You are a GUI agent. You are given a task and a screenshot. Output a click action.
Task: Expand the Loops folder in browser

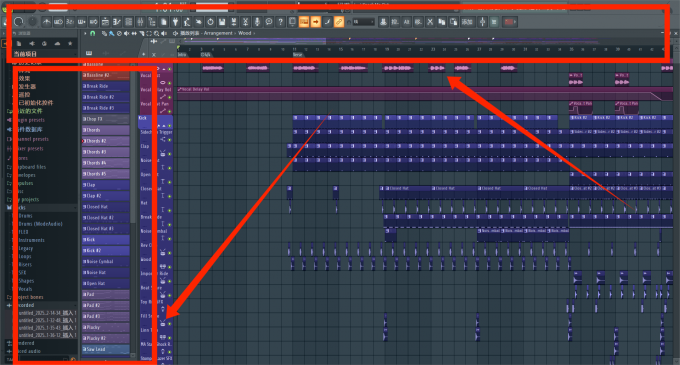[25, 257]
